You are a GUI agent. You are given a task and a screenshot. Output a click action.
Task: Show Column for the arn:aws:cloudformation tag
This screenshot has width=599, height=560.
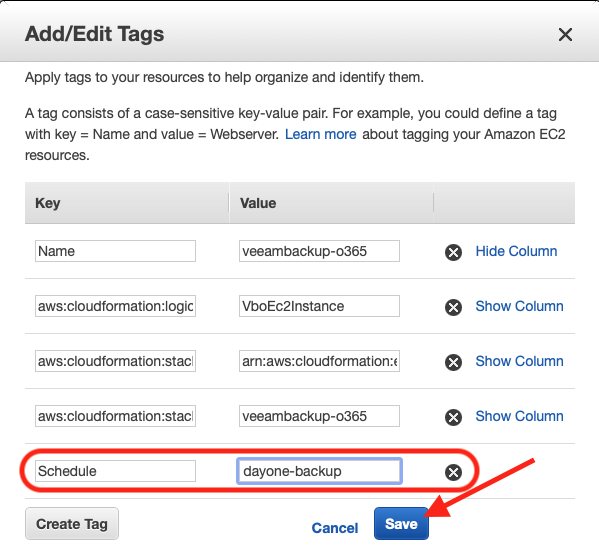tap(520, 361)
